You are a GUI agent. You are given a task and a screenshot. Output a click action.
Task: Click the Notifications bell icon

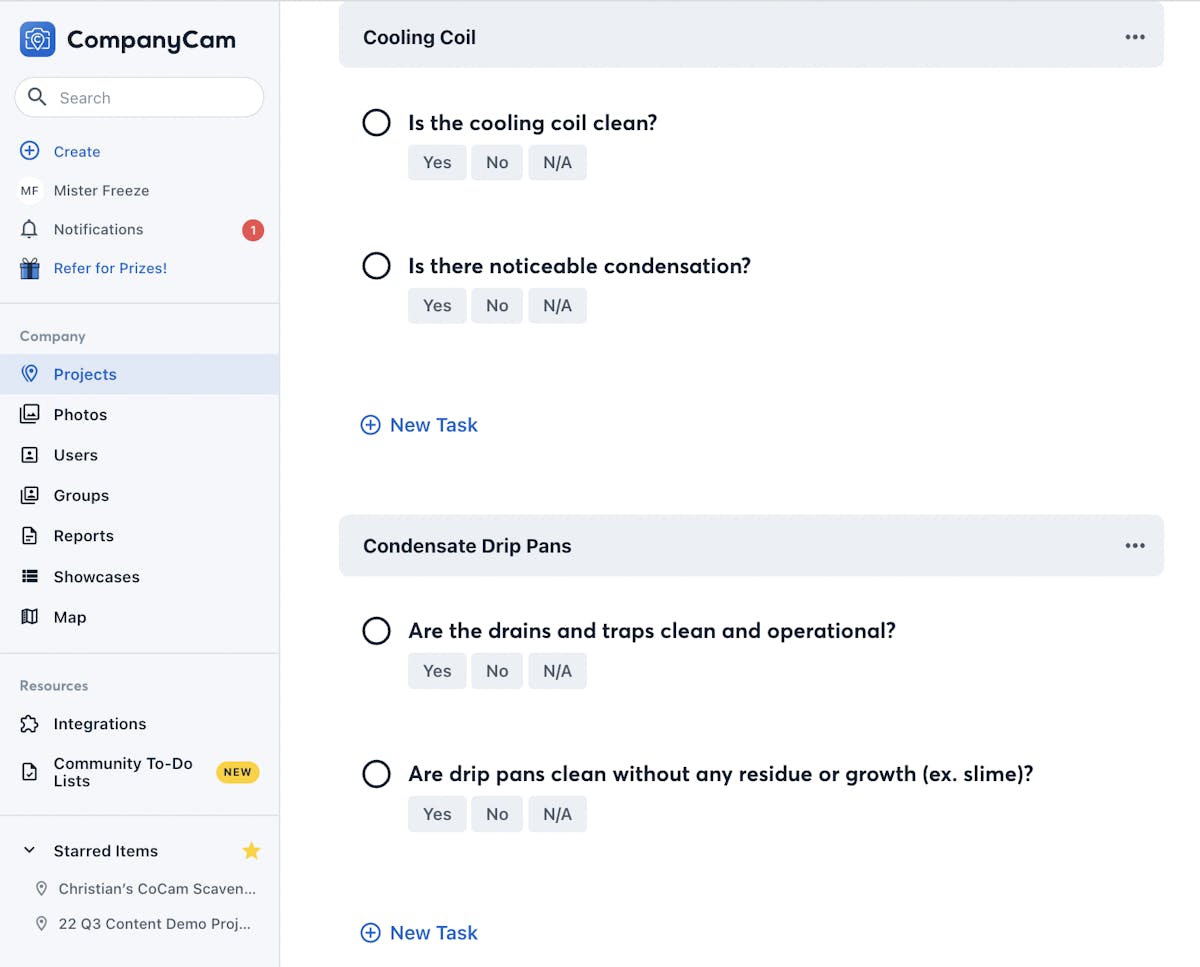click(x=30, y=229)
